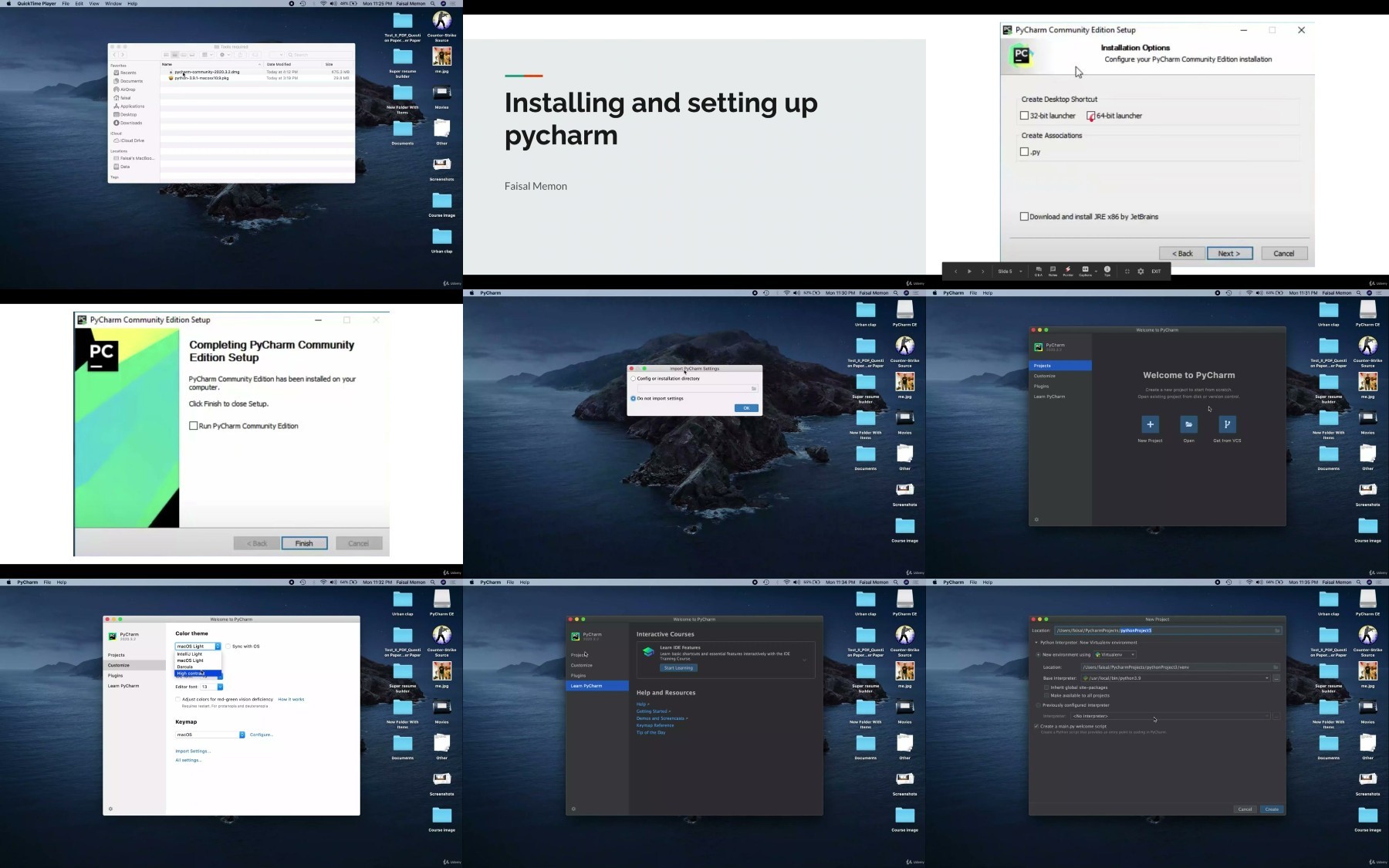Check Make available to all projects
The image size is (1389, 868).
1046,696
